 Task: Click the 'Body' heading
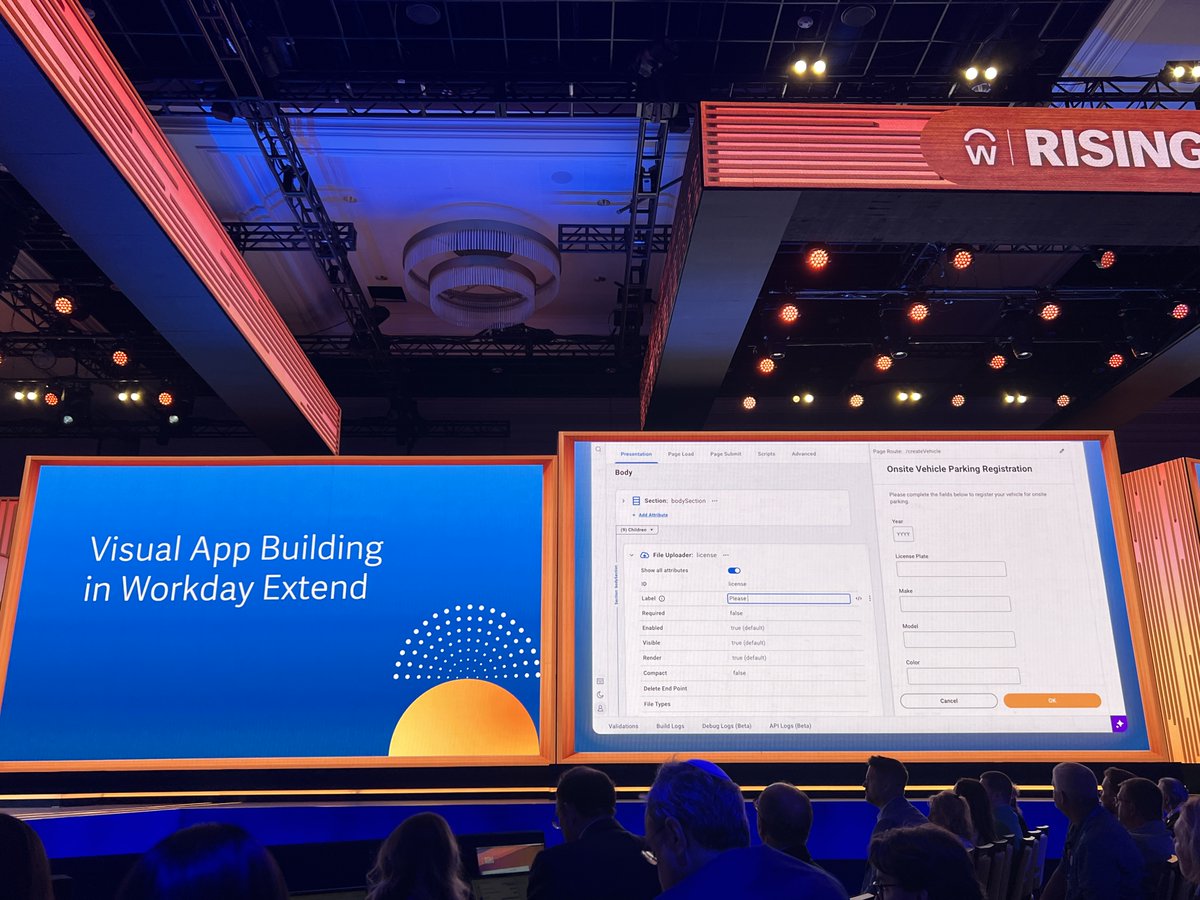click(624, 472)
